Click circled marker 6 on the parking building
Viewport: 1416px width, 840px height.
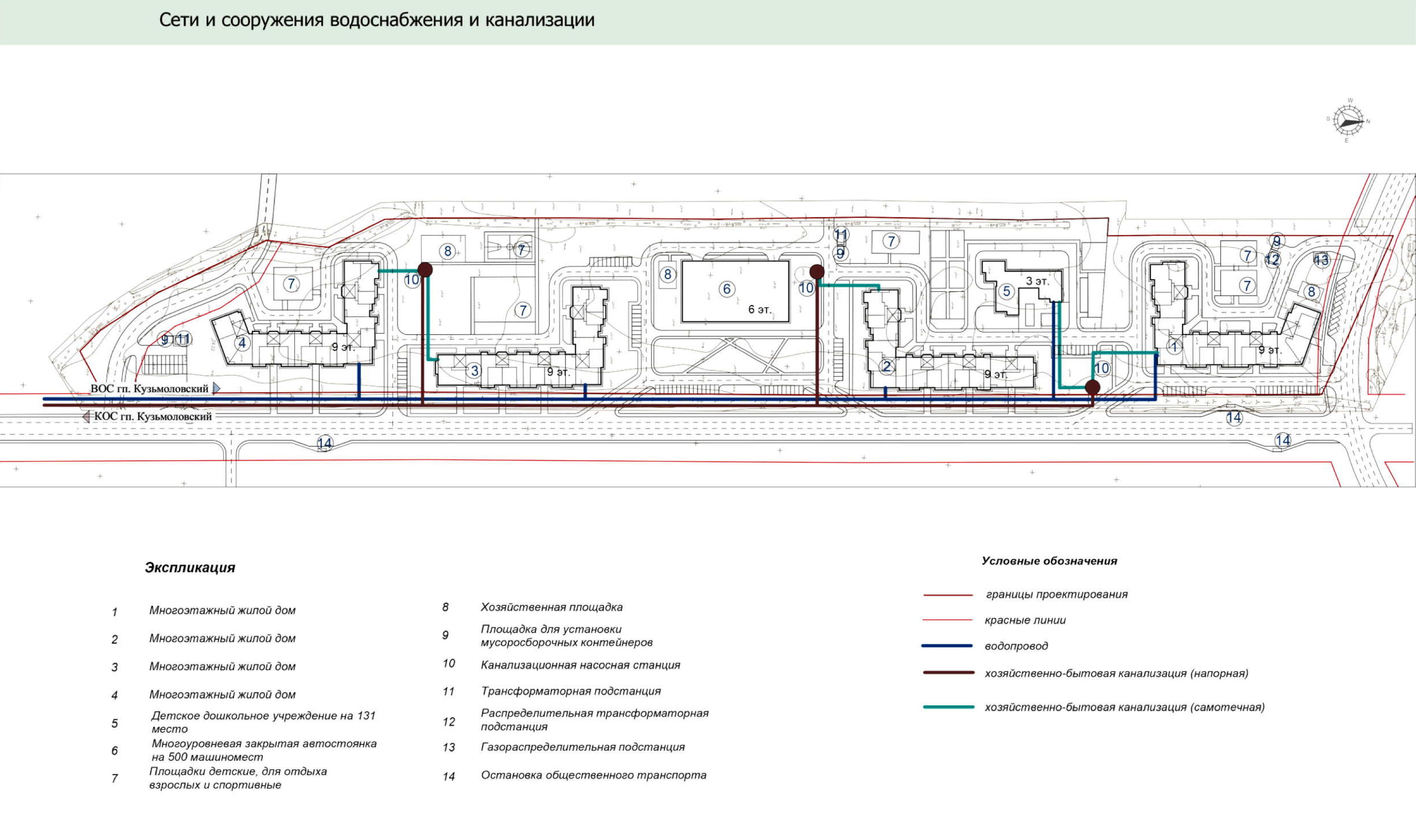click(x=727, y=289)
